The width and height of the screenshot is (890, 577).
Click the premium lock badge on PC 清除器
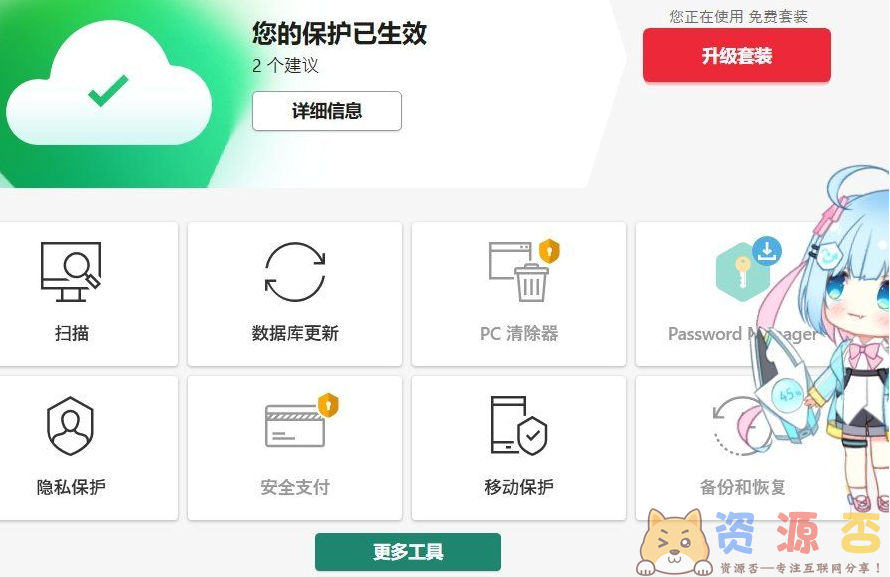pyautogui.click(x=549, y=251)
